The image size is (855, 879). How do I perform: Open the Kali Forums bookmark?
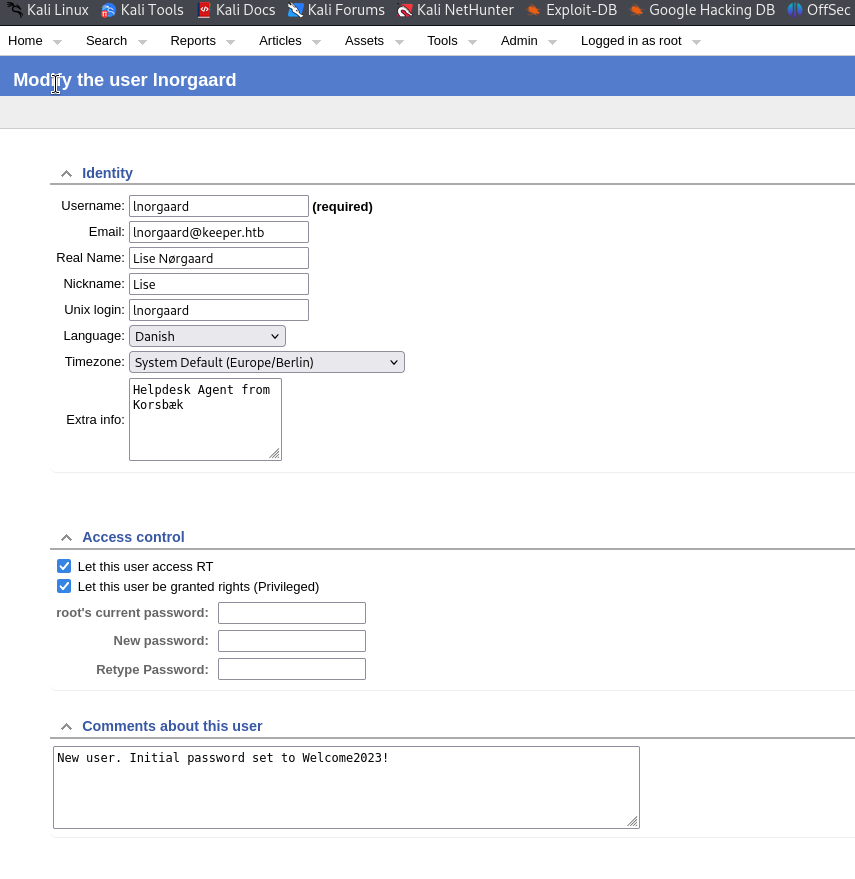(336, 10)
